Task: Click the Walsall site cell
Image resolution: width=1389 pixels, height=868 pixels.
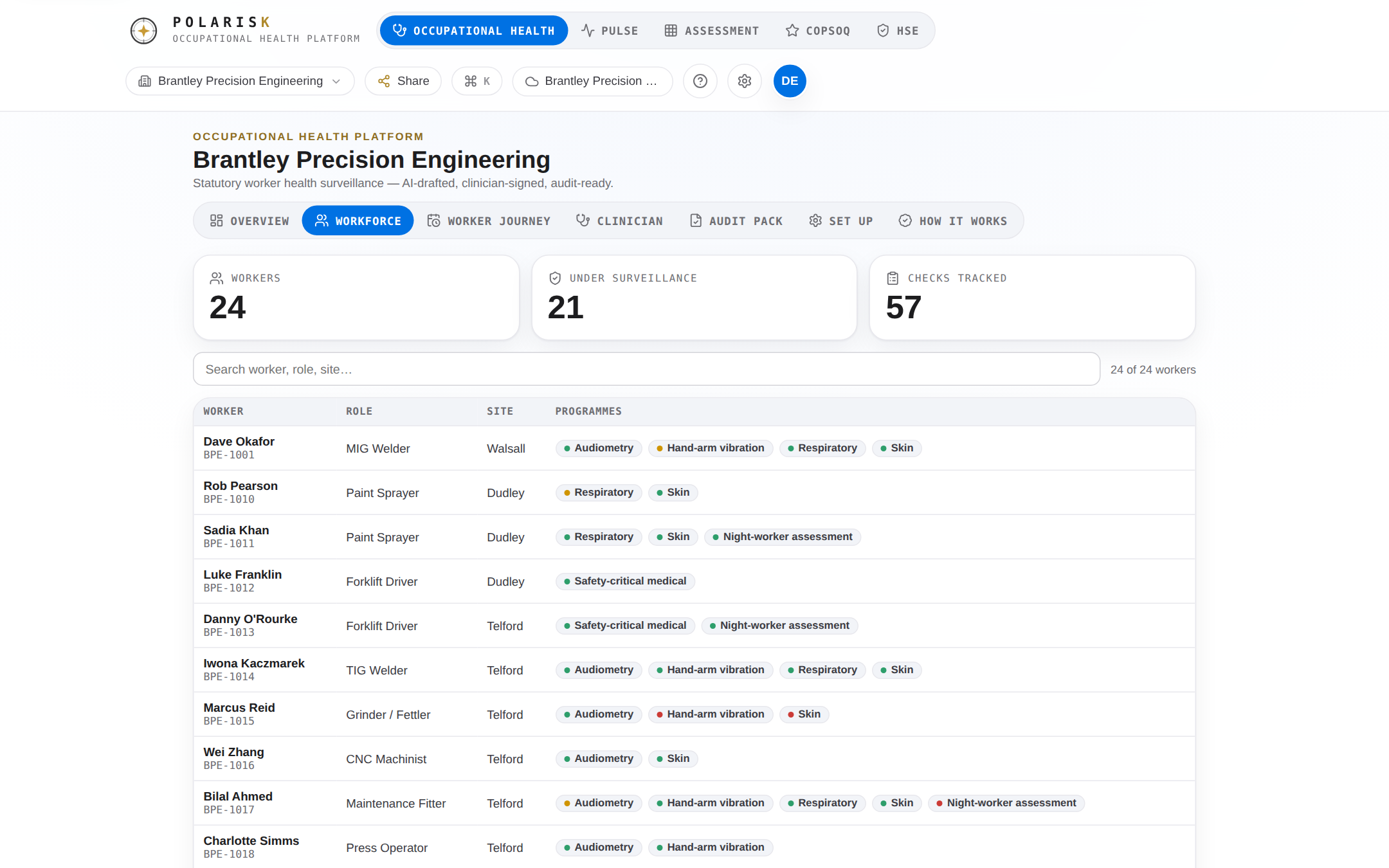Action: [x=506, y=448]
